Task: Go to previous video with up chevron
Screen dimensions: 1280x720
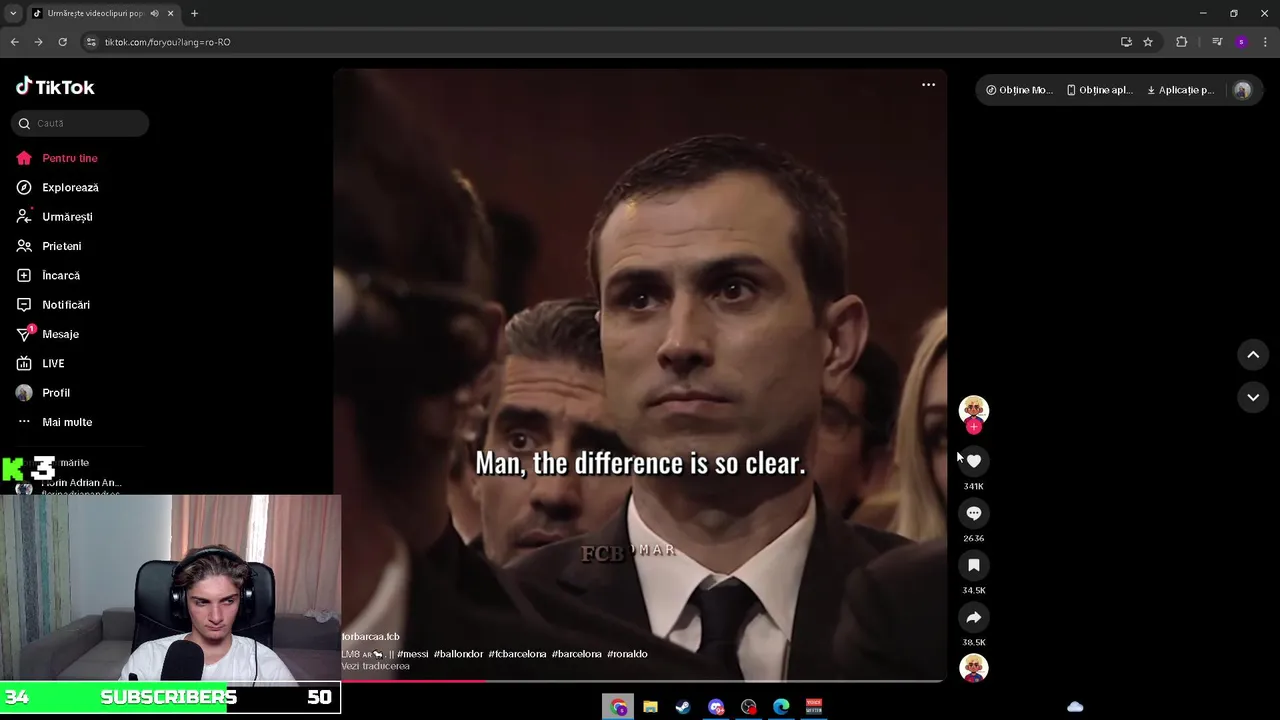Action: pos(1253,355)
